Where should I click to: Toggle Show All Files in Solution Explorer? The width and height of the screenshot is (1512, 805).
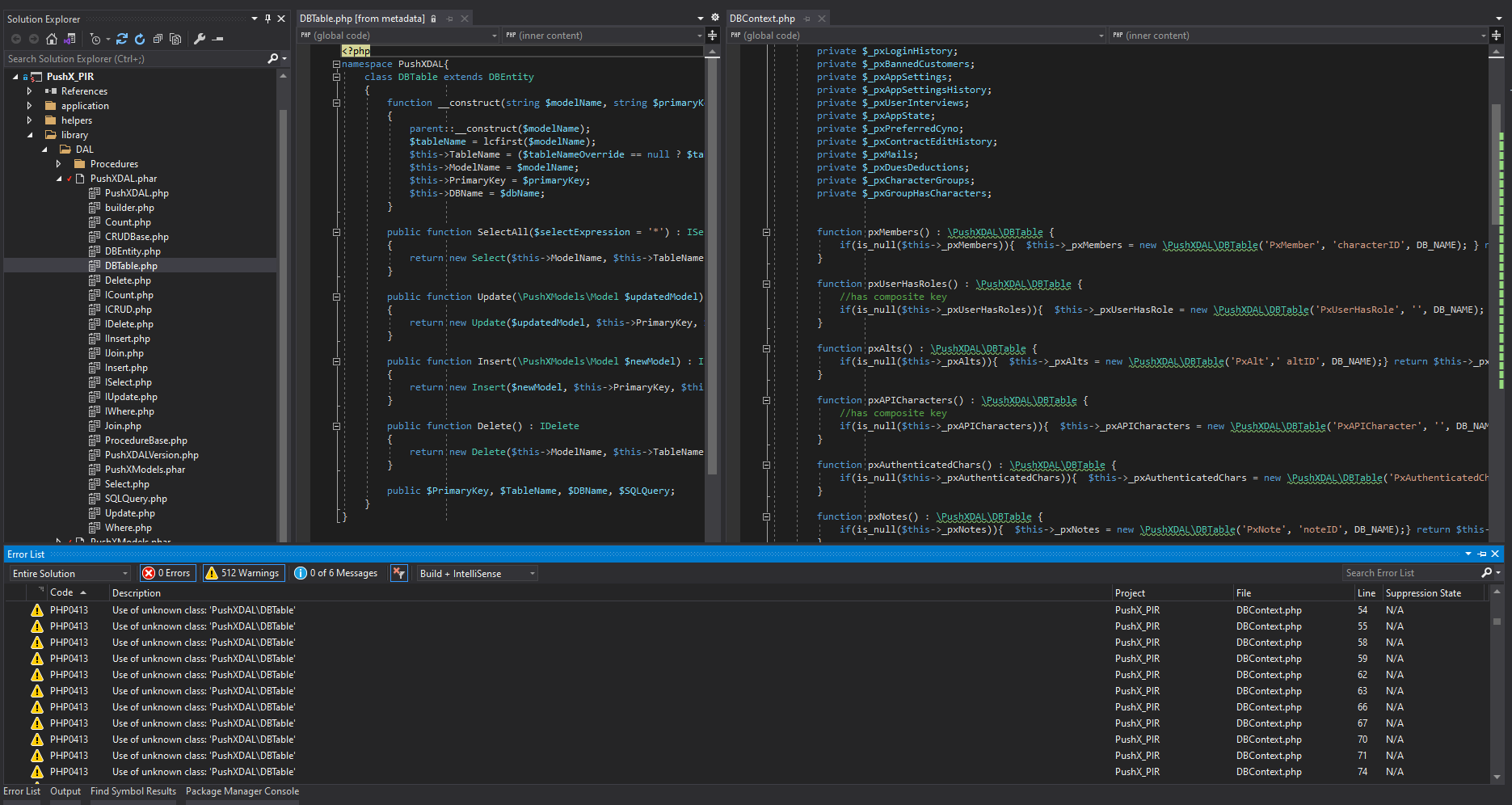pyautogui.click(x=175, y=39)
